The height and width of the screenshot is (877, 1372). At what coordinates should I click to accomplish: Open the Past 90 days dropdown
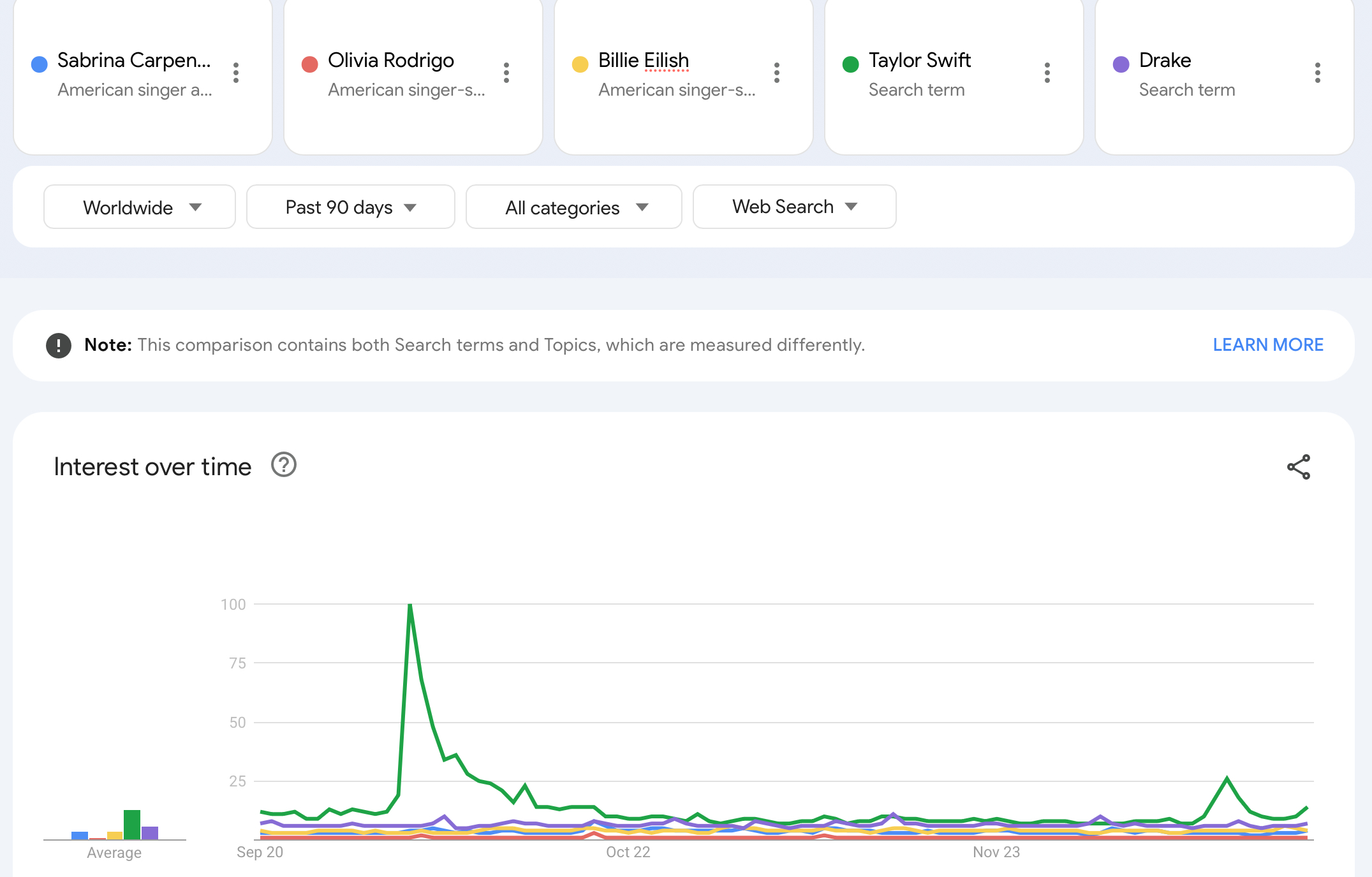point(350,207)
